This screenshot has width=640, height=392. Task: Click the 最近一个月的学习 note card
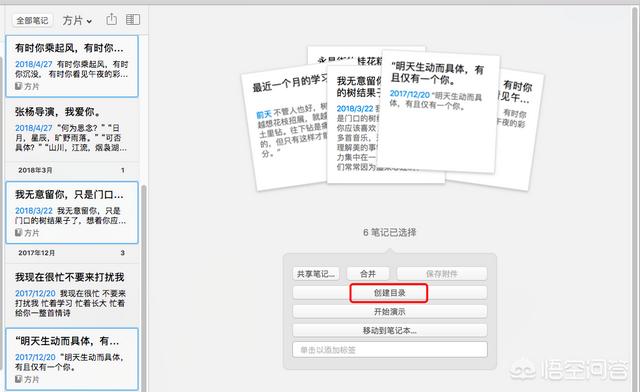pos(288,131)
